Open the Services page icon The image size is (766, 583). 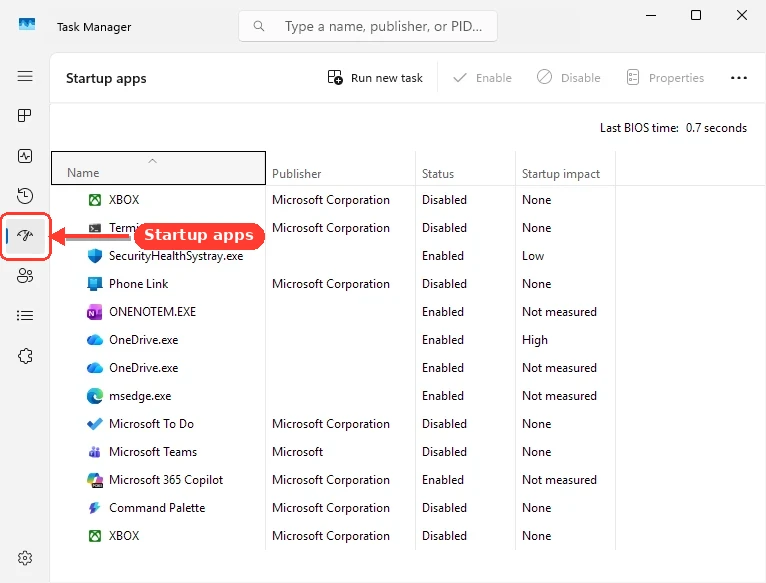[25, 356]
